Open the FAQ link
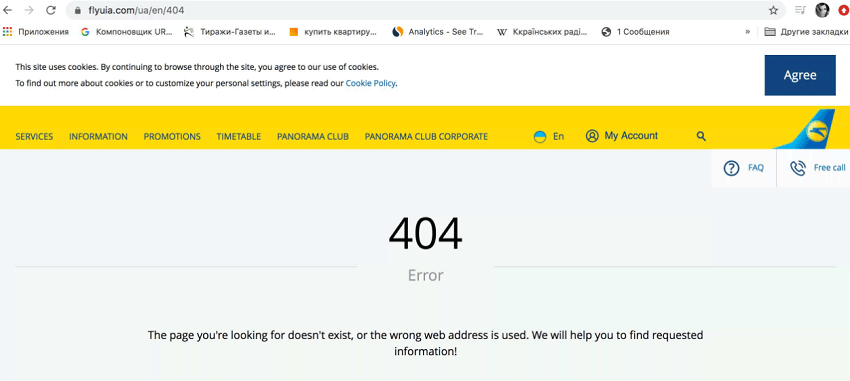Screen dimensions: 850x381 tap(756, 168)
